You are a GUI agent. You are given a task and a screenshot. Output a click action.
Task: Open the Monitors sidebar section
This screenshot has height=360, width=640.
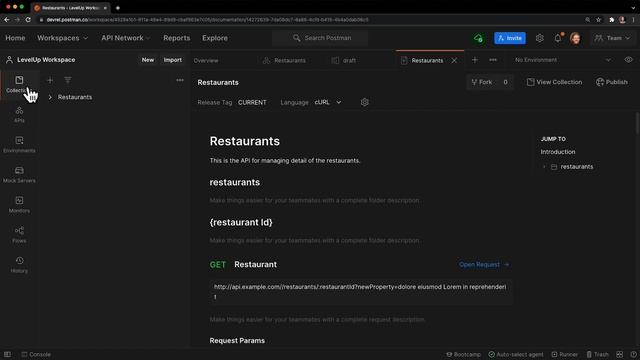[19, 204]
